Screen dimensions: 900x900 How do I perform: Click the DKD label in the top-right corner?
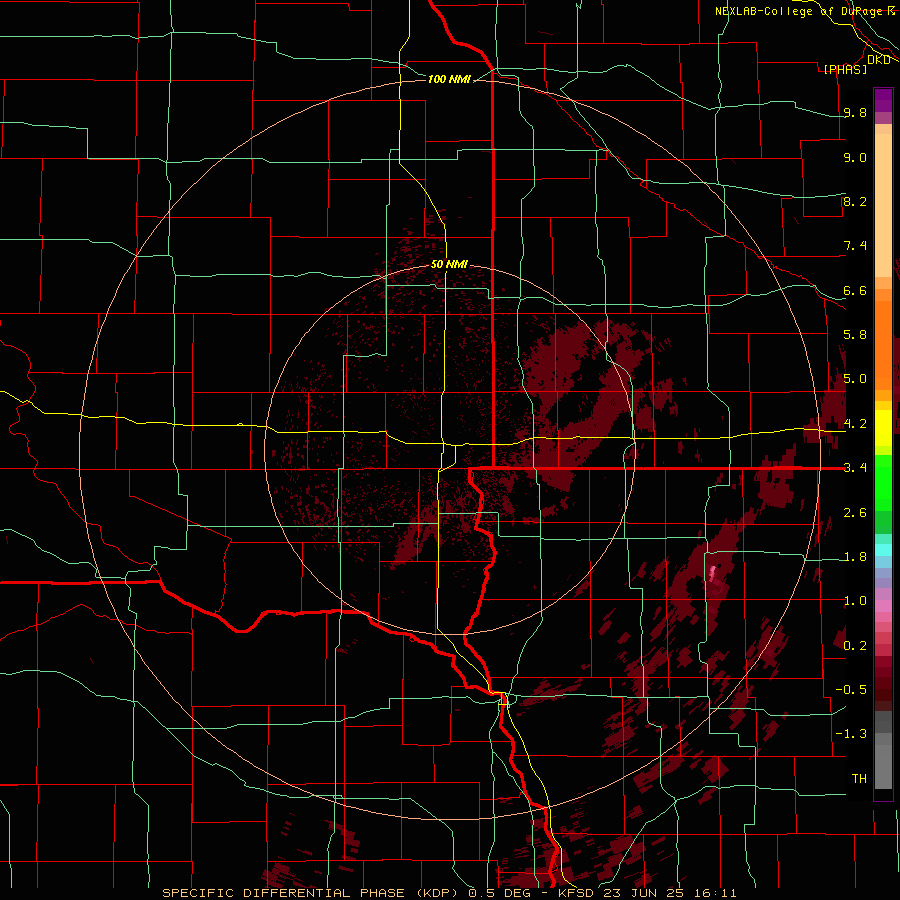coord(879,59)
